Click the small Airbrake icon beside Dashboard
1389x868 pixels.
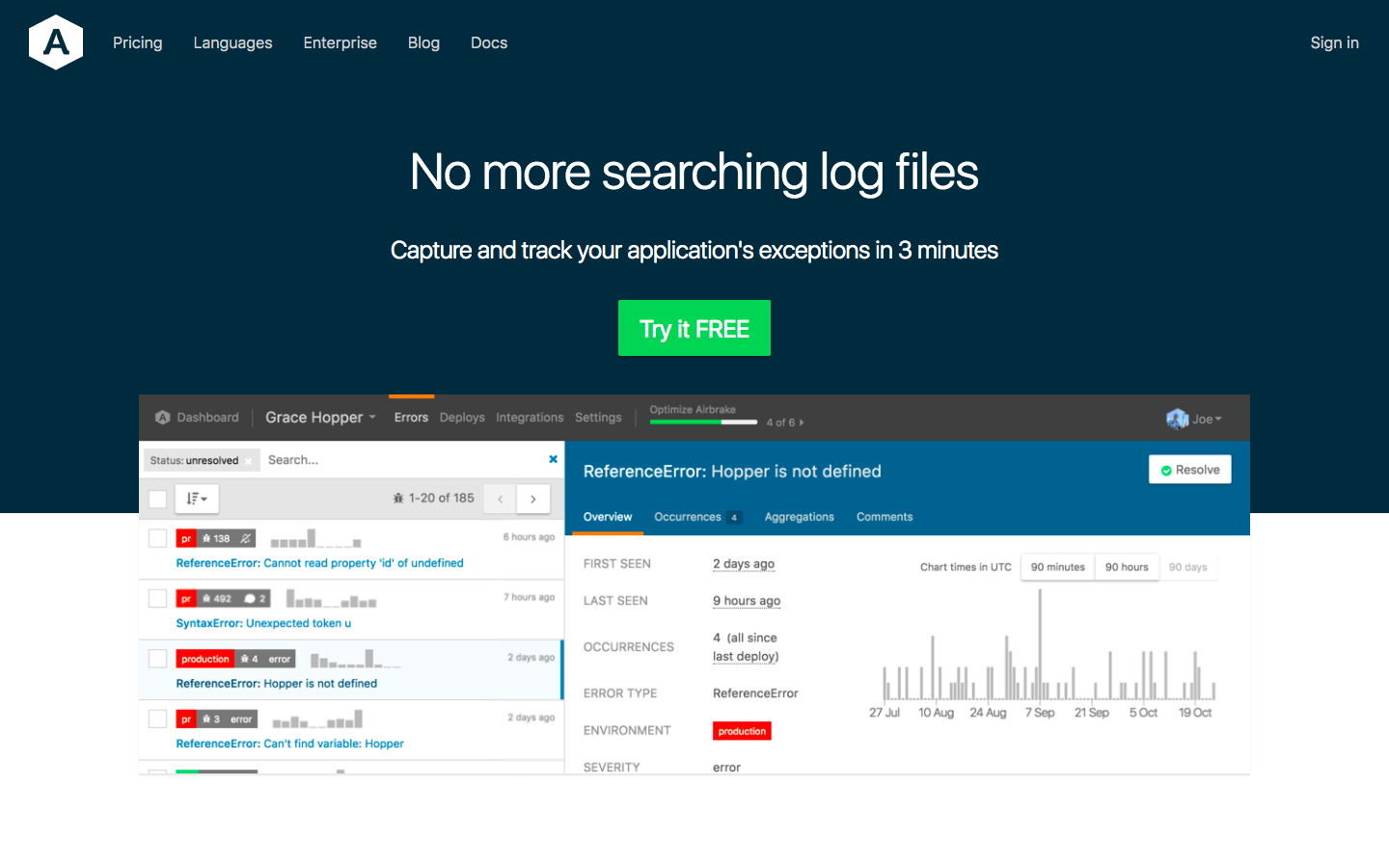tap(163, 418)
